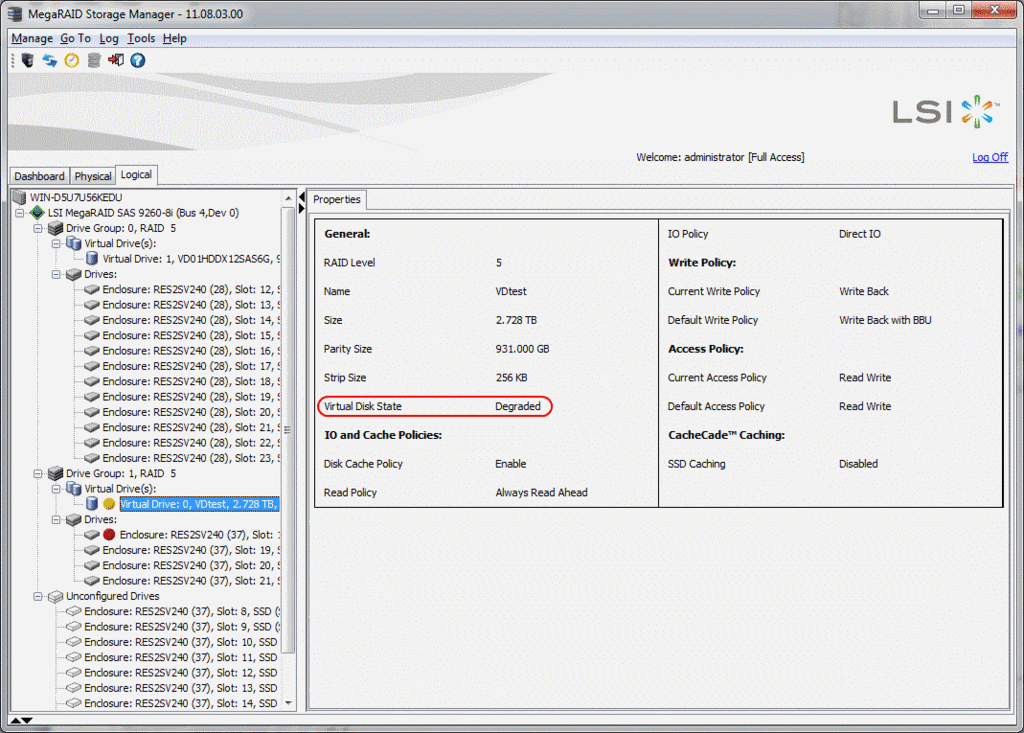Collapse Drive Group 0 in the tree
The width and height of the screenshot is (1024, 733).
(38, 228)
